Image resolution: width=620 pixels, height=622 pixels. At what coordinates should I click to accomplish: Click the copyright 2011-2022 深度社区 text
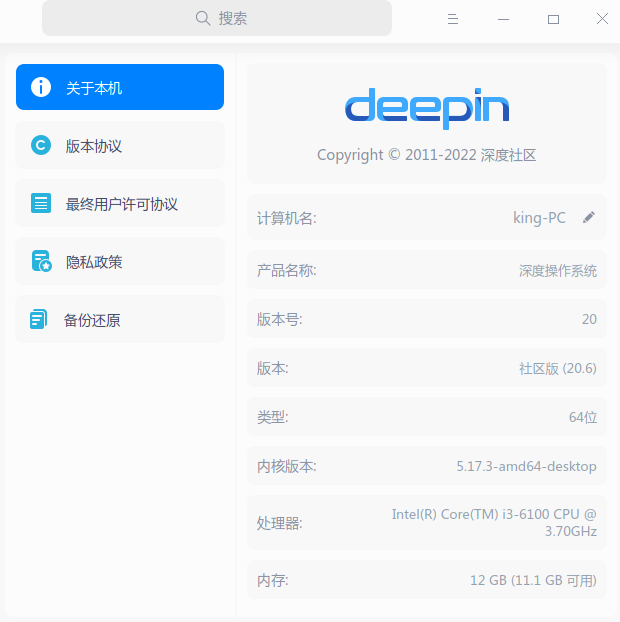tap(426, 155)
